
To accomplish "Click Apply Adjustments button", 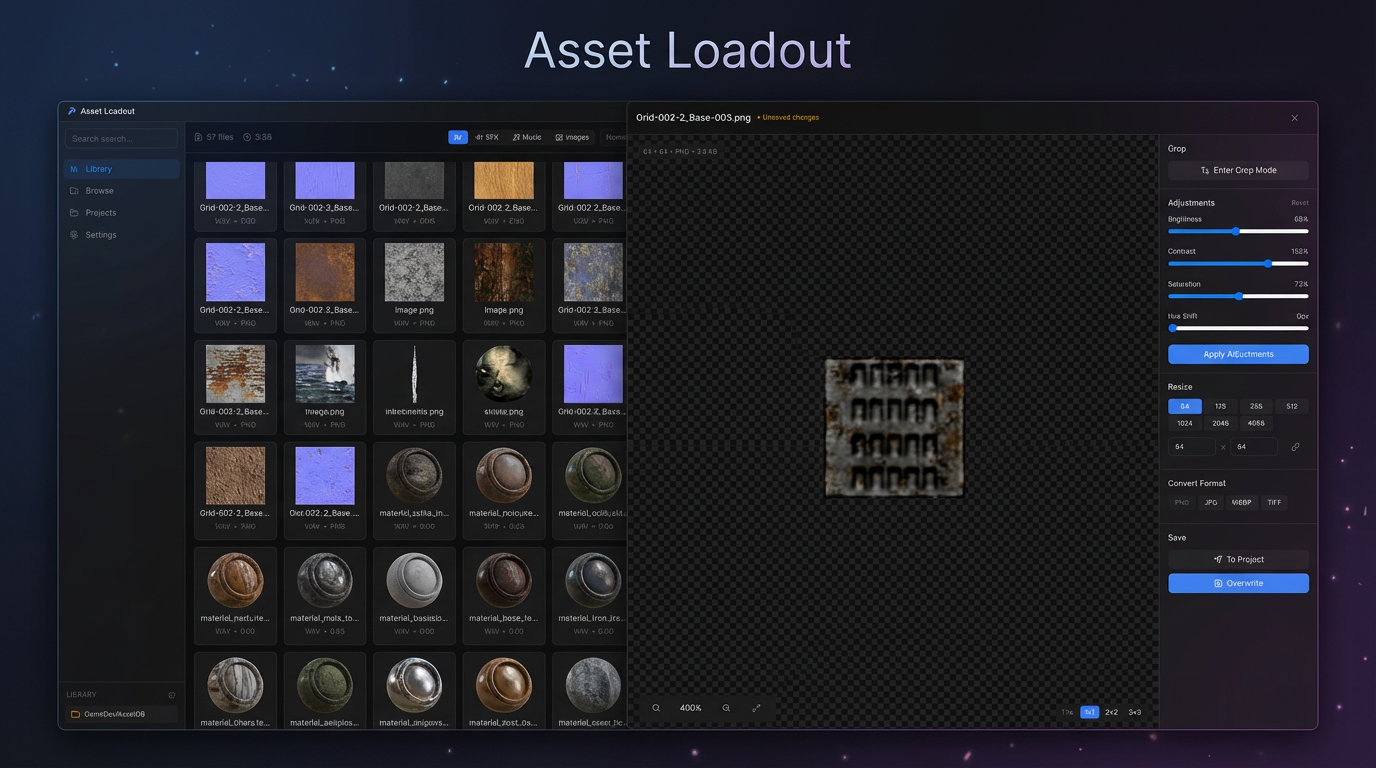I will tap(1238, 354).
